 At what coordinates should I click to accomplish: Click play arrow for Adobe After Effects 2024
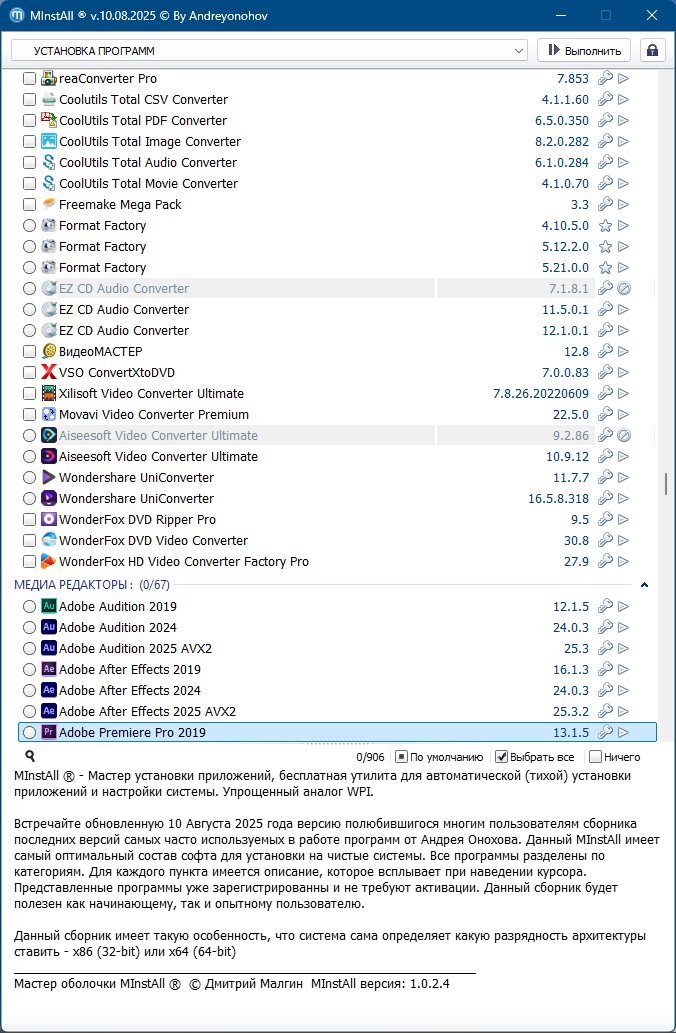[x=623, y=690]
